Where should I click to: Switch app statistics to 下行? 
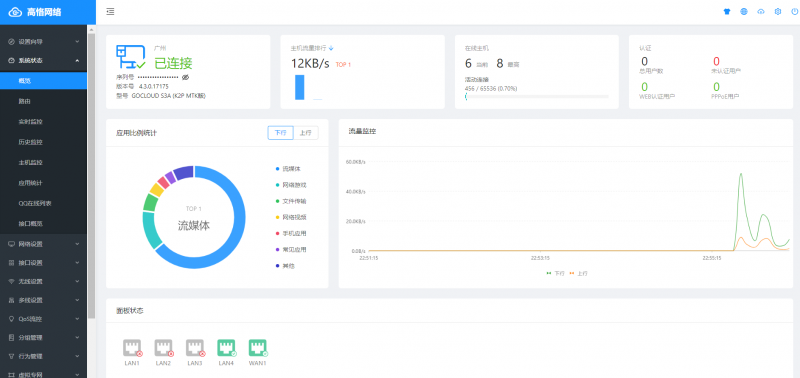click(x=281, y=133)
